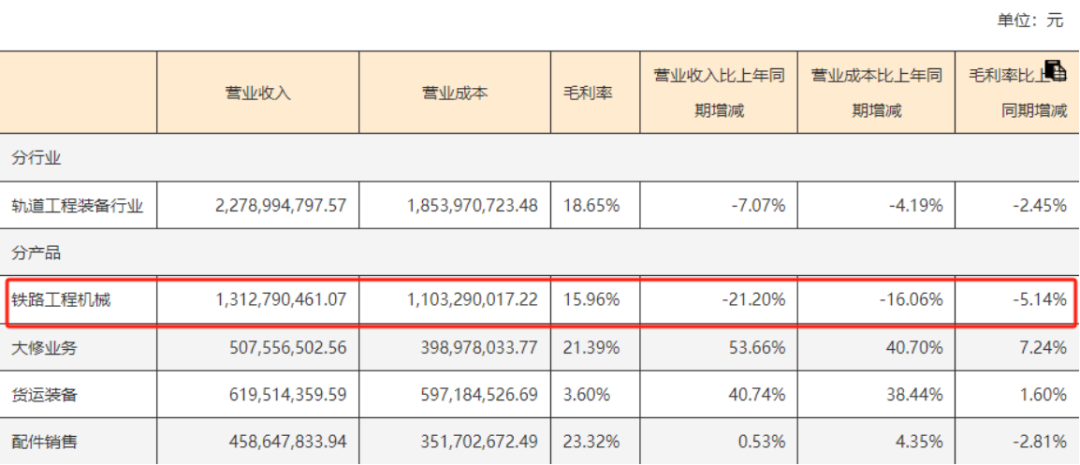Select the 分行业 section row

click(x=38, y=157)
